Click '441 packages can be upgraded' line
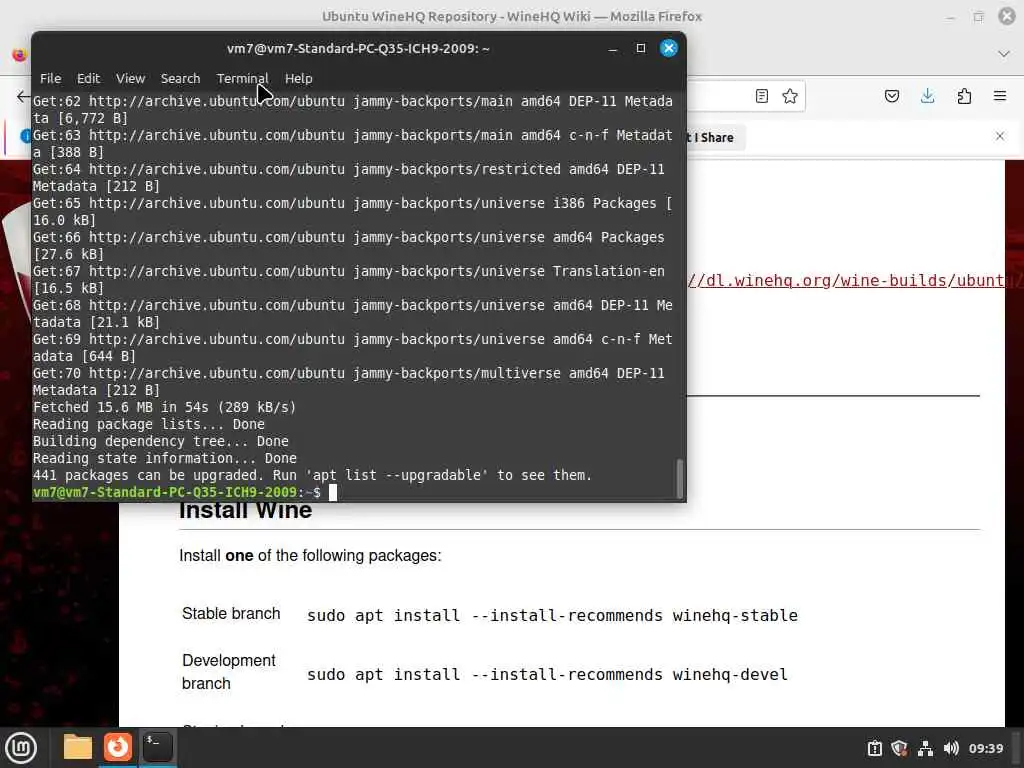Screen dimensions: 1024x768 pos(312,475)
